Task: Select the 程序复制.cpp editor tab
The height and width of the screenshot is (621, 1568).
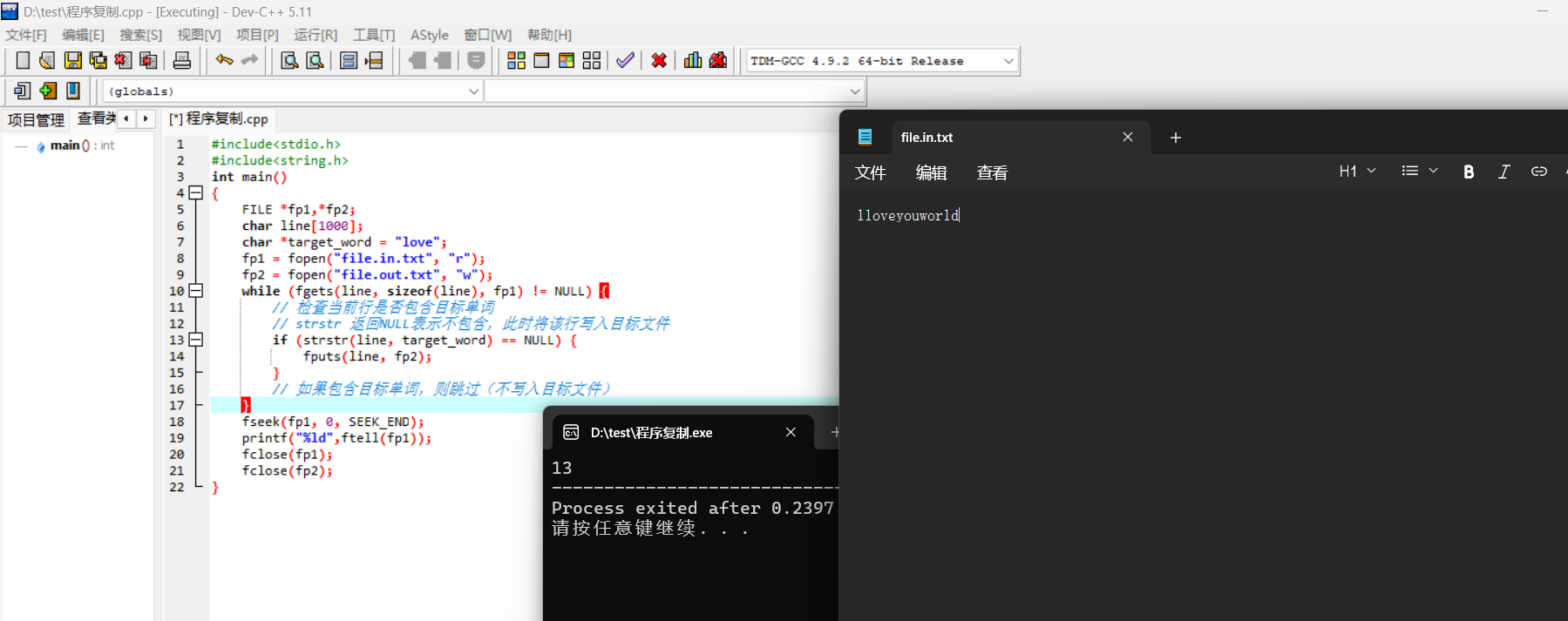Action: [x=219, y=118]
